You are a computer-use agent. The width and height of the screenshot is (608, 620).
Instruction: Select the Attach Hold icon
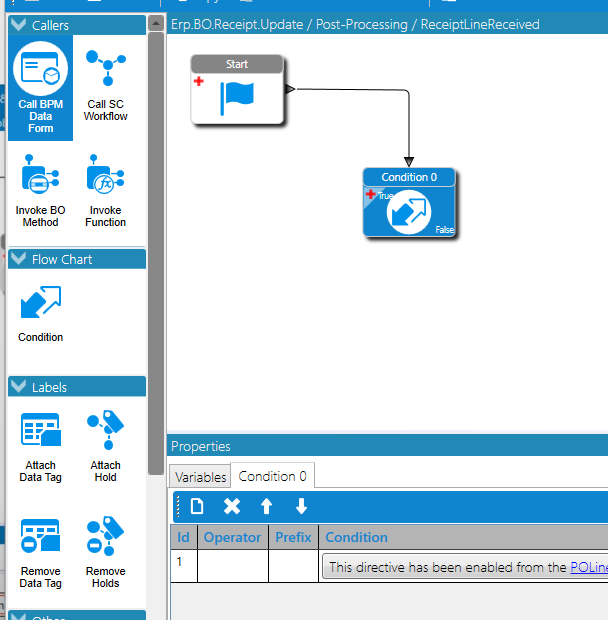[106, 447]
